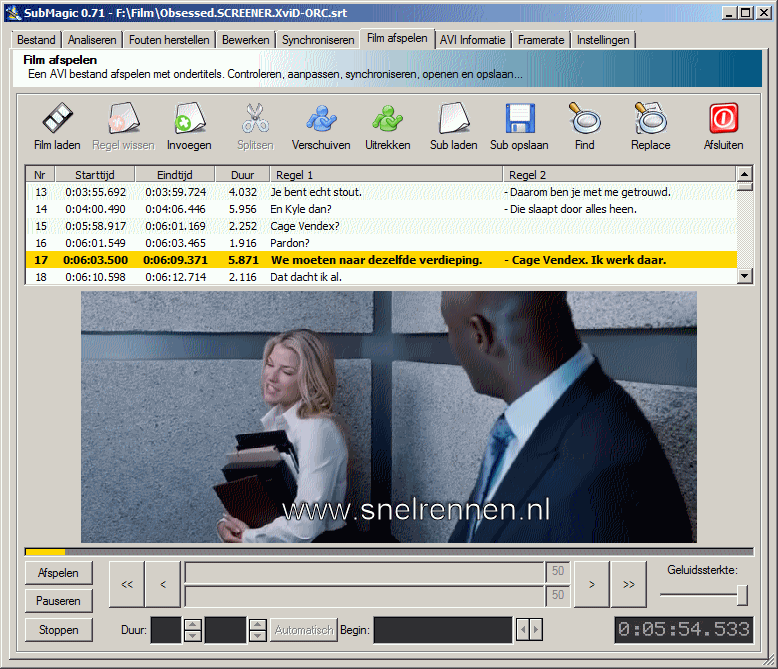Click the second Duur input box
This screenshot has width=778, height=669.
point(226,630)
